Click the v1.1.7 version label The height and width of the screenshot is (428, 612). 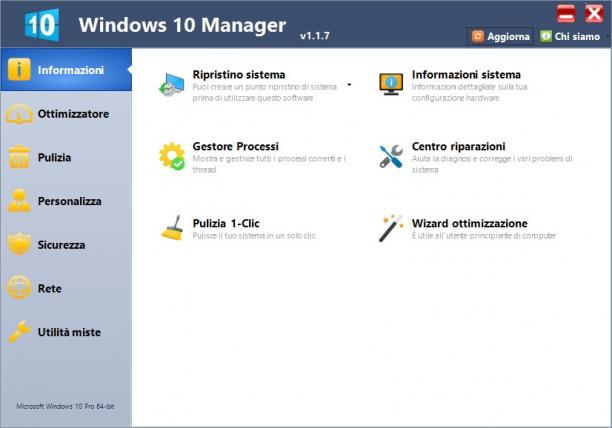click(315, 36)
